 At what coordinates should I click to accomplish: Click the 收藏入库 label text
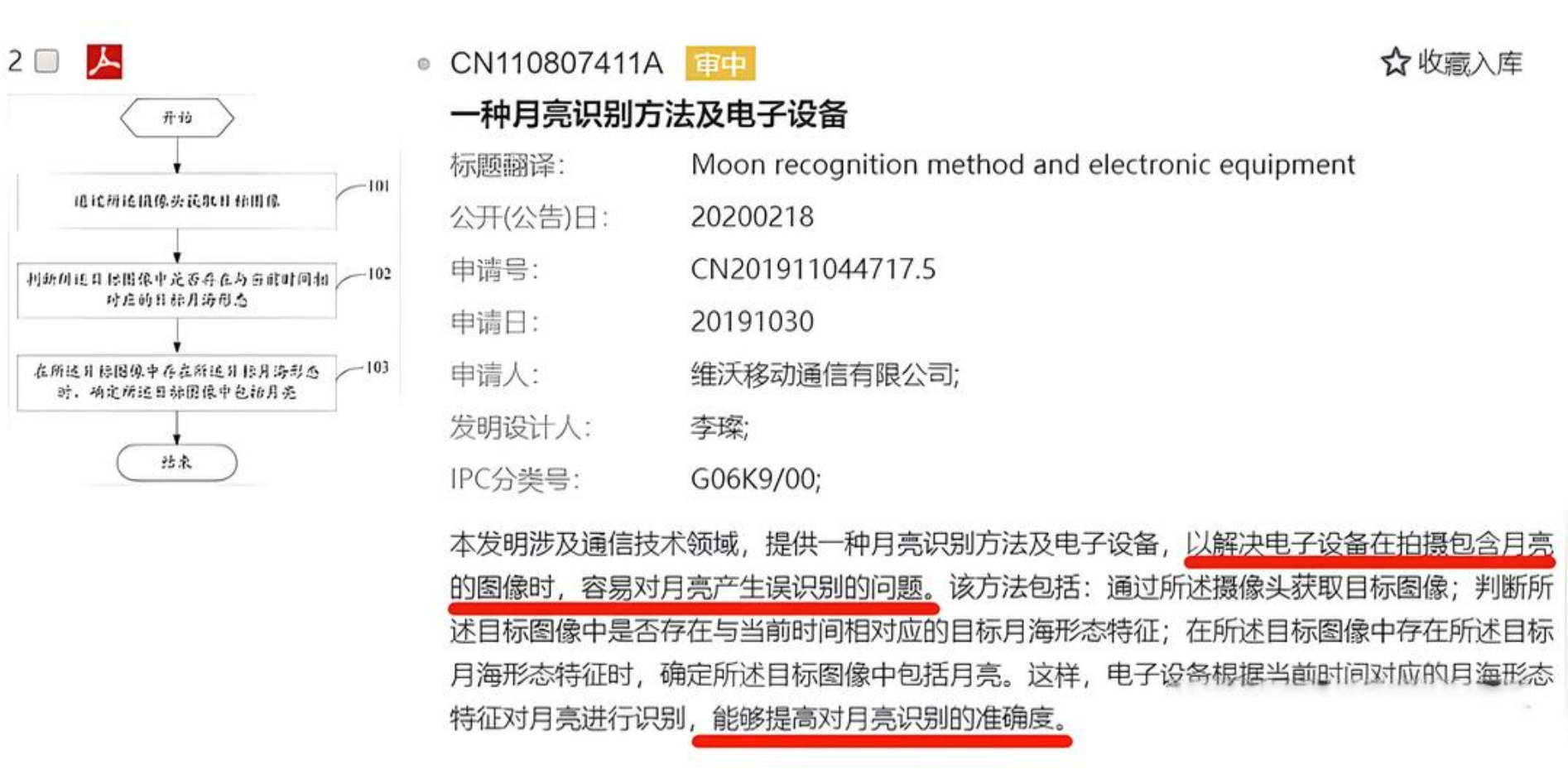1470,63
